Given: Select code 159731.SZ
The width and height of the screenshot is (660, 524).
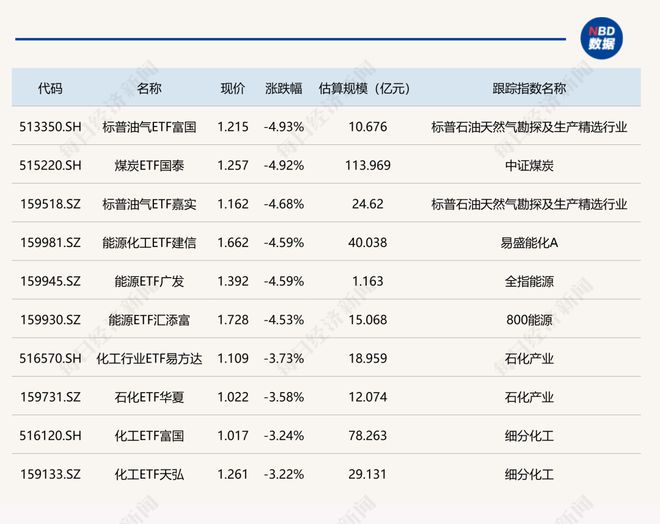Looking at the screenshot, I should tap(50, 397).
